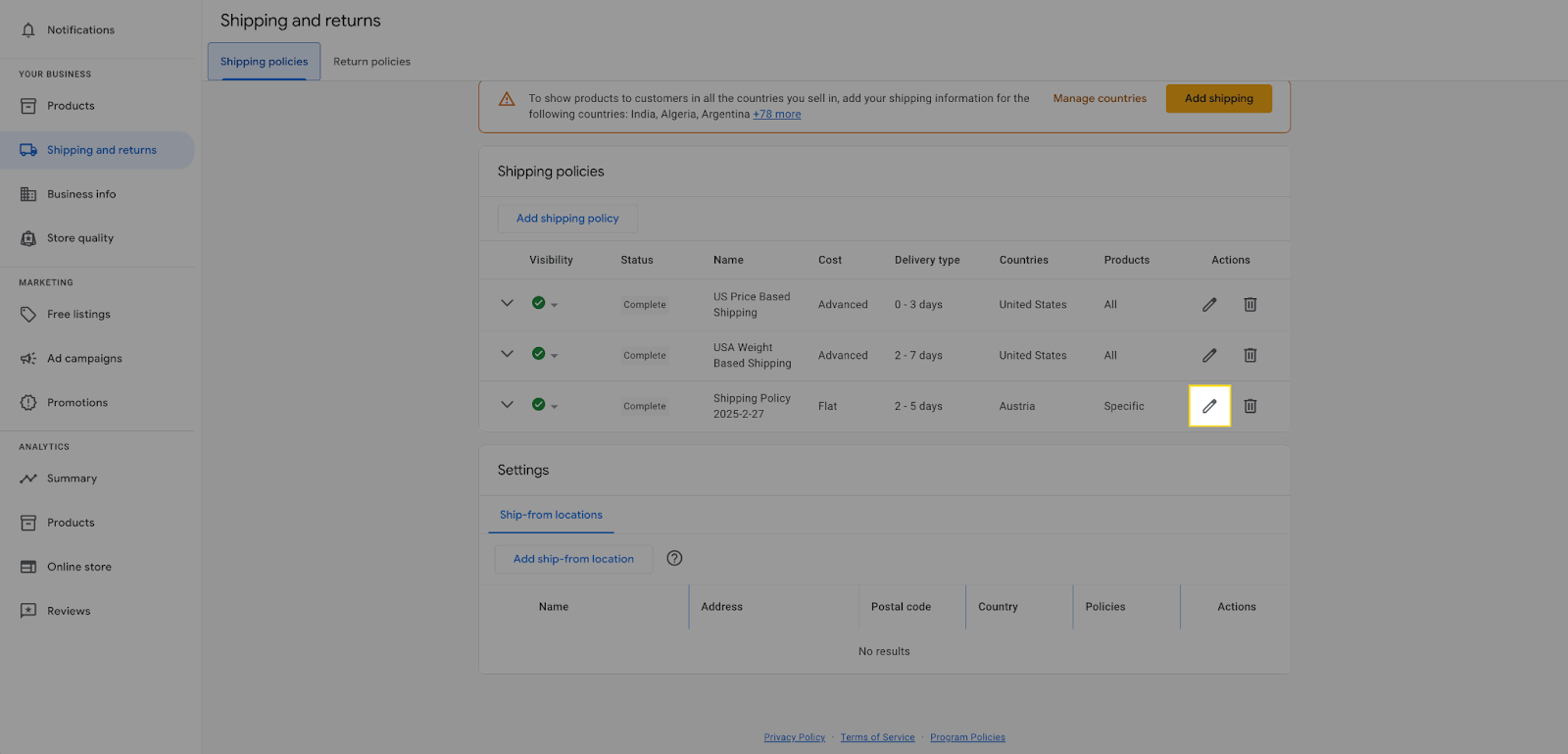Click Complete status of US Price Based Shipping
This screenshot has height=754, width=1568.
645,305
